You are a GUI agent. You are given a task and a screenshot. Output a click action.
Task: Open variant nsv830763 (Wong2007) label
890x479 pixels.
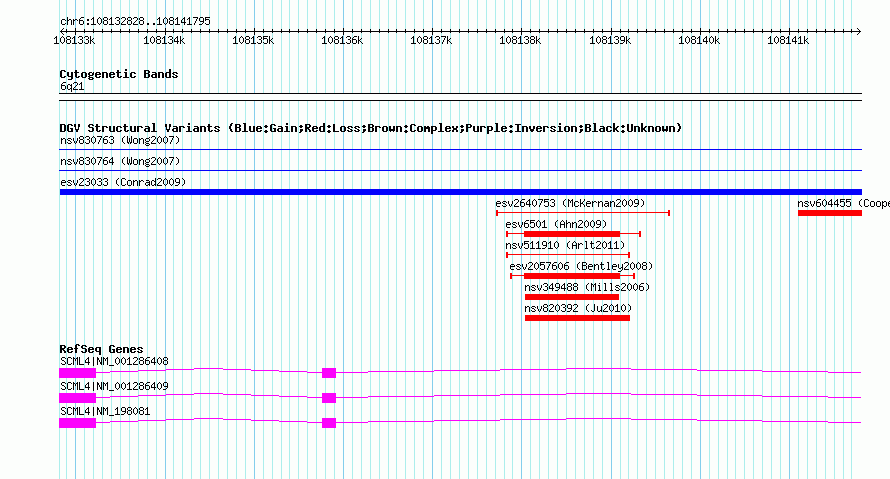120,140
